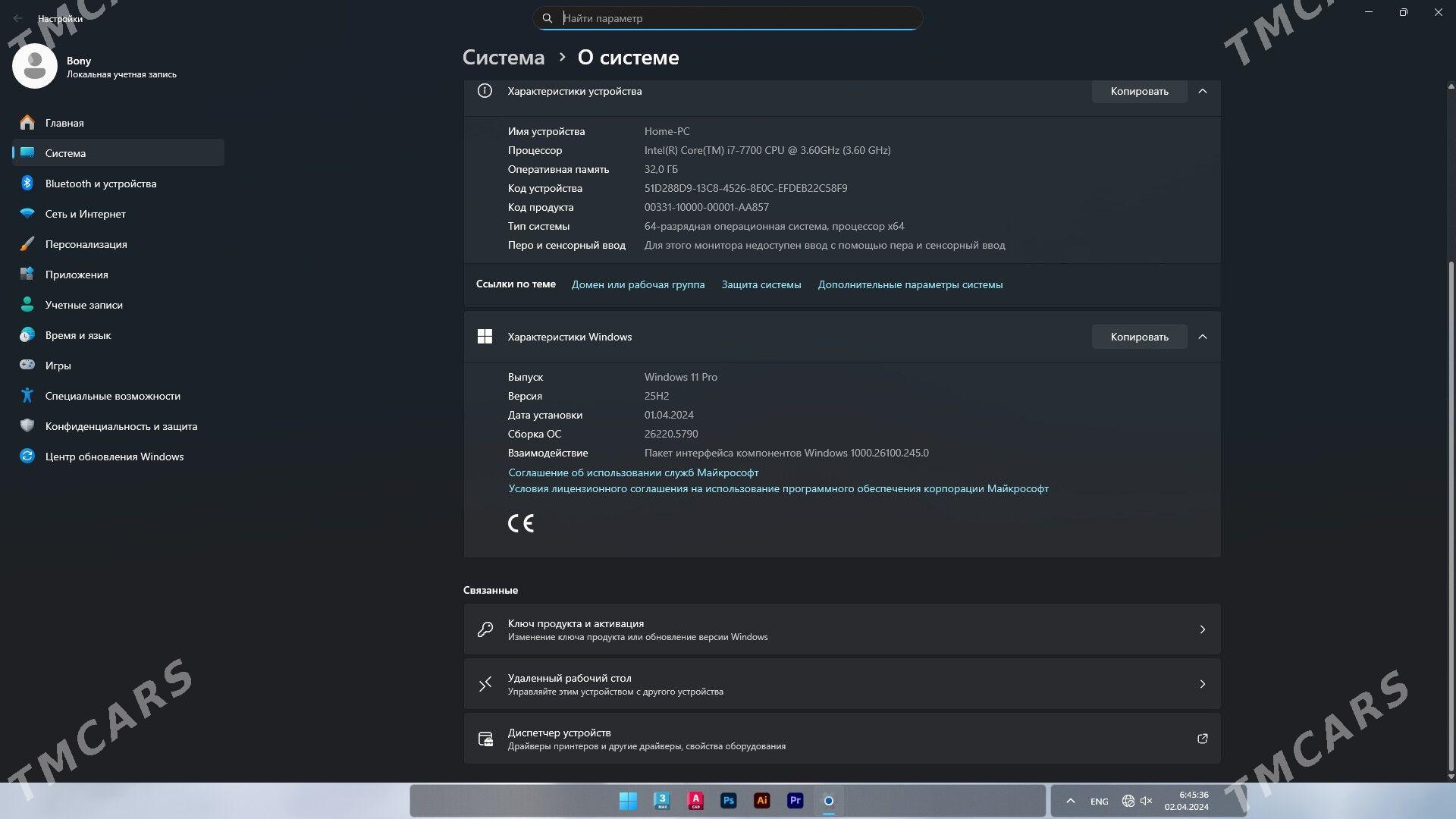Viewport: 1456px width, 819px height.
Task: Open Дополнительные параметры системы link
Action: point(910,284)
